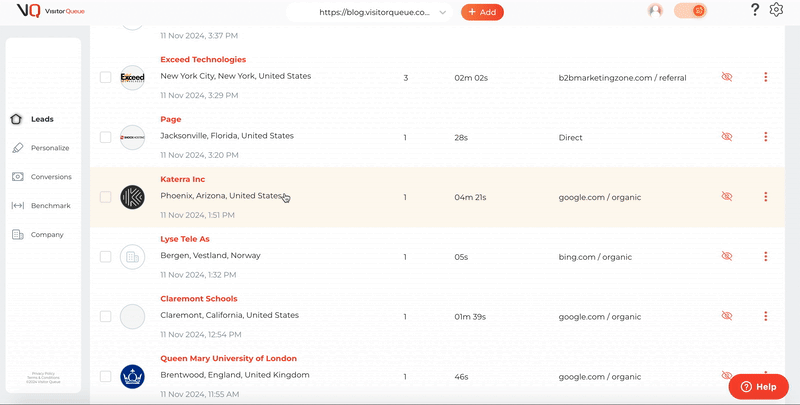This screenshot has width=800, height=405.
Task: Click the Page company logo
Action: coord(133,137)
